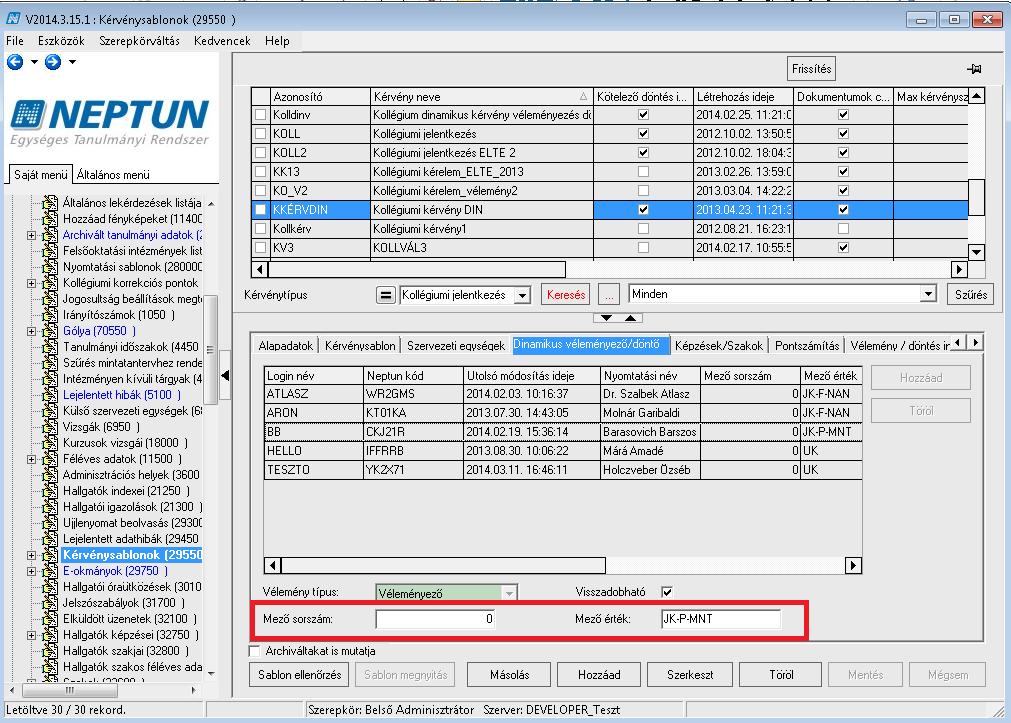Expand the E-okmányok (29750) node
The width and height of the screenshot is (1011, 723).
[31, 571]
